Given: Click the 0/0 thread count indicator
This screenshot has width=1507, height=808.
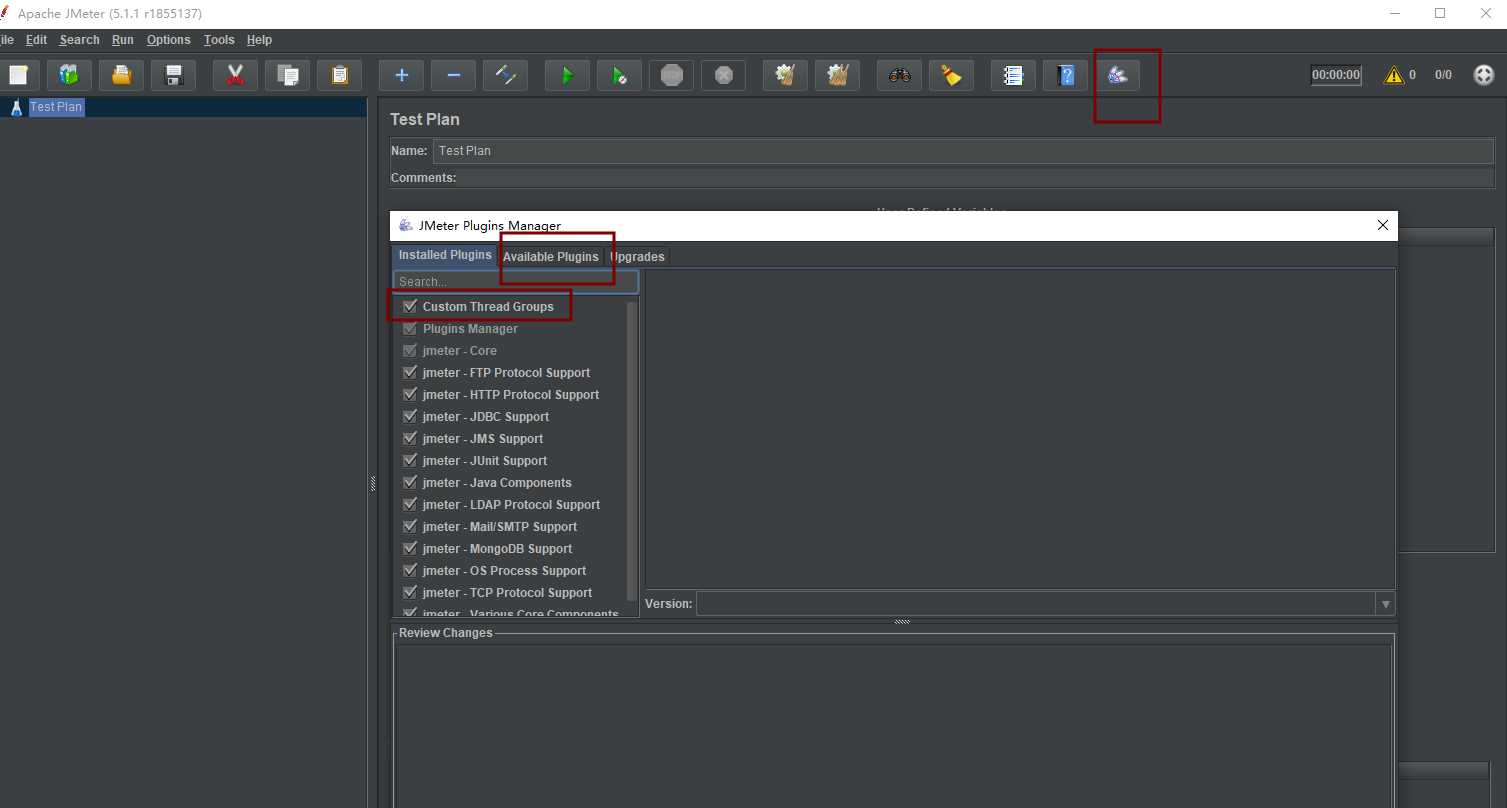Looking at the screenshot, I should pyautogui.click(x=1443, y=75).
